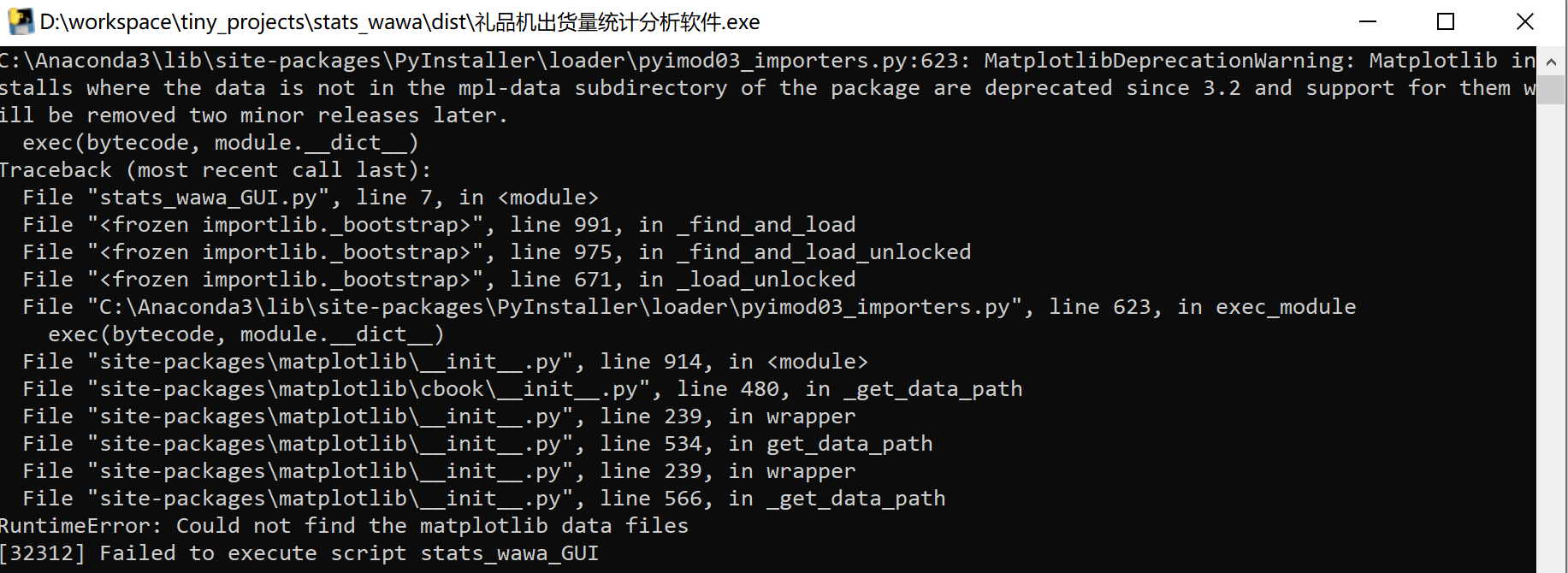Click the matplotlib __init__.py line 914 entry
Image resolution: width=1568 pixels, height=573 pixels.
tap(445, 362)
